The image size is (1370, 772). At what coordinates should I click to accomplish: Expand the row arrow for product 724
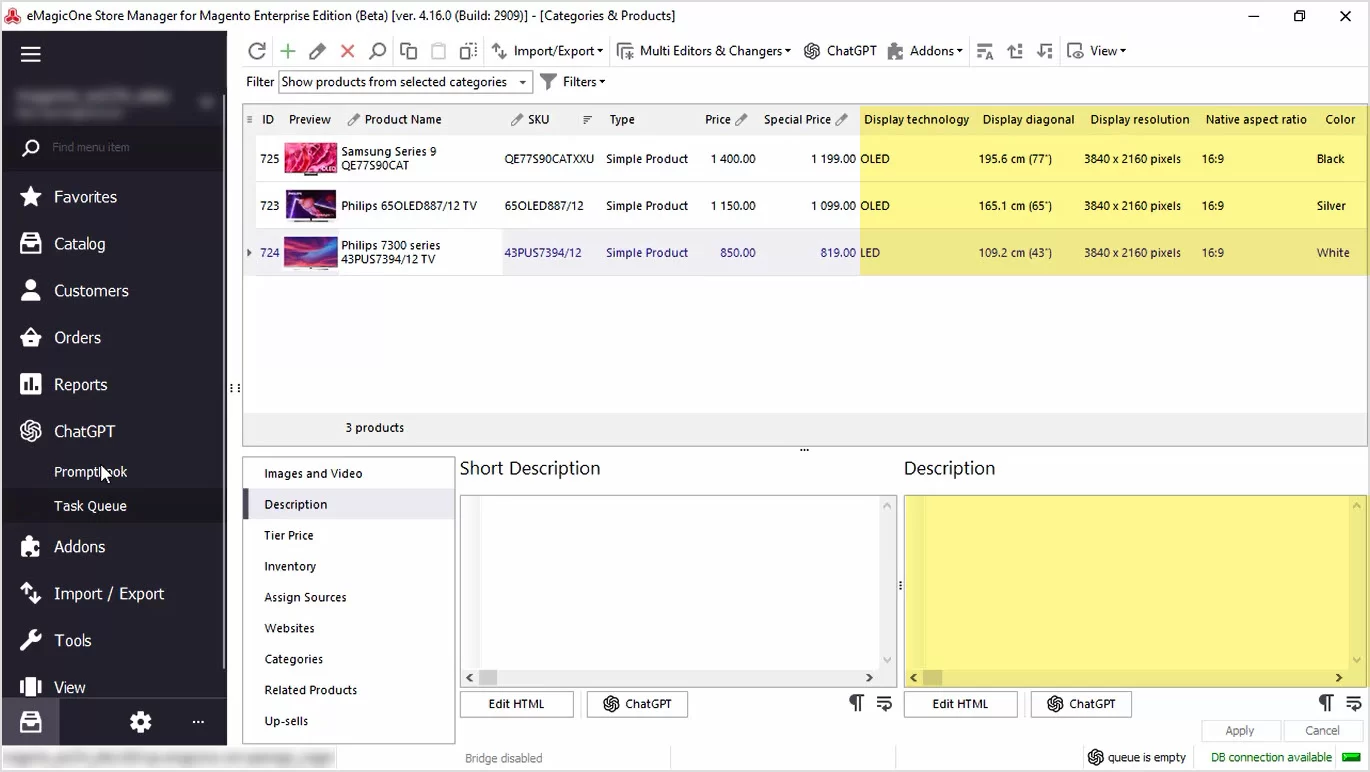(250, 253)
